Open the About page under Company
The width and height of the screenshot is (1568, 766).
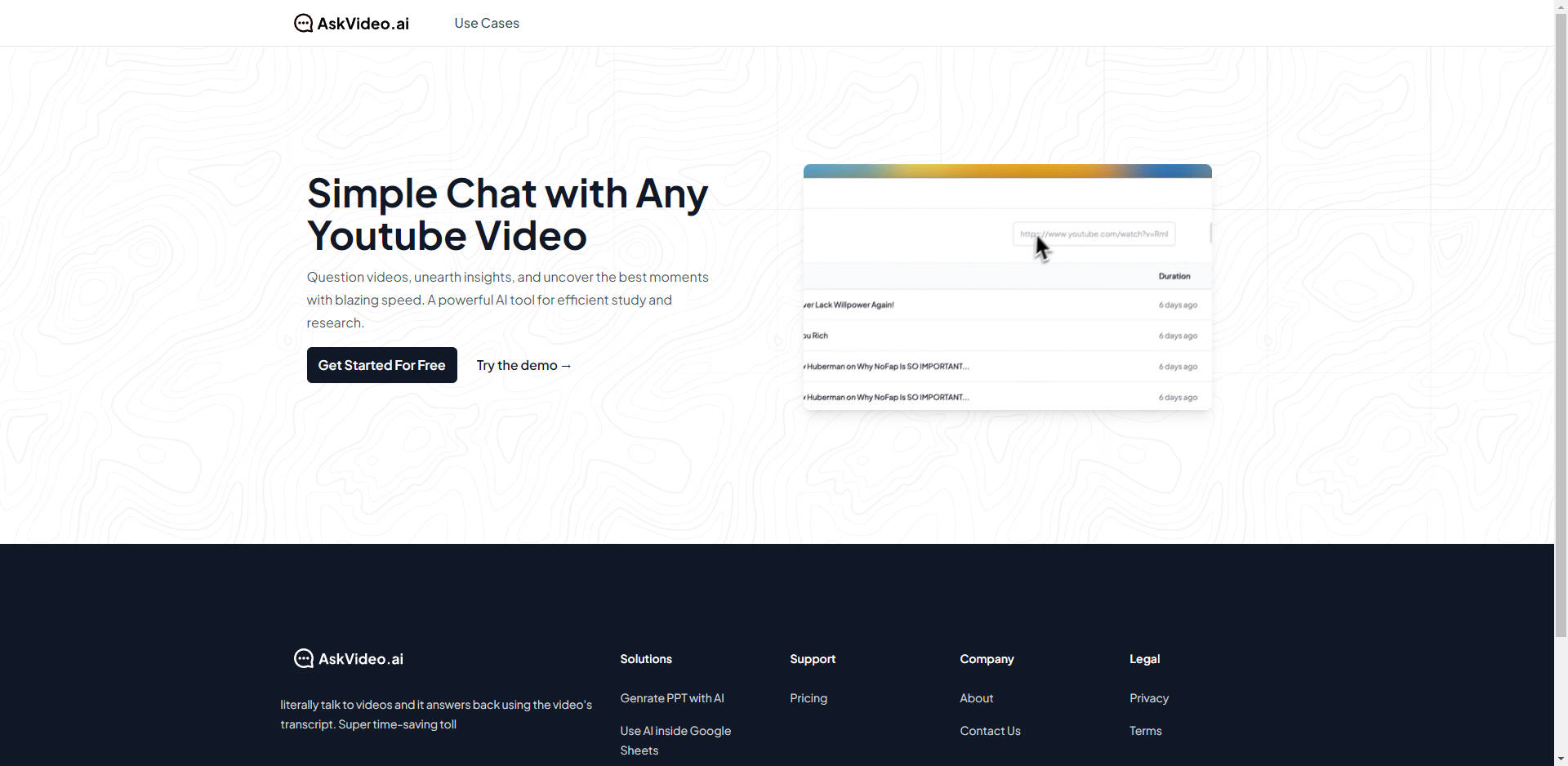click(976, 698)
